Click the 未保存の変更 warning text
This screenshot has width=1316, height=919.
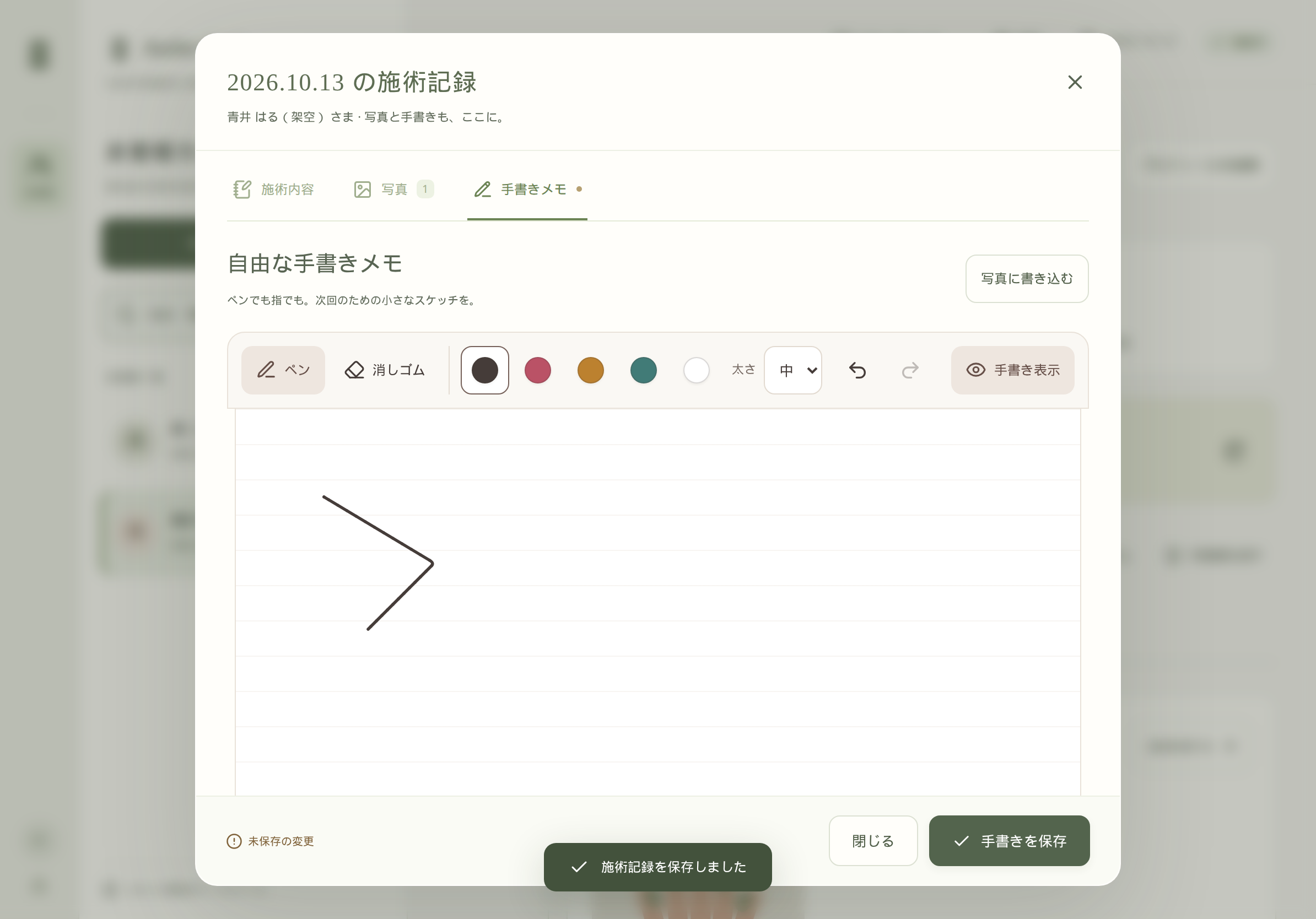tap(281, 841)
